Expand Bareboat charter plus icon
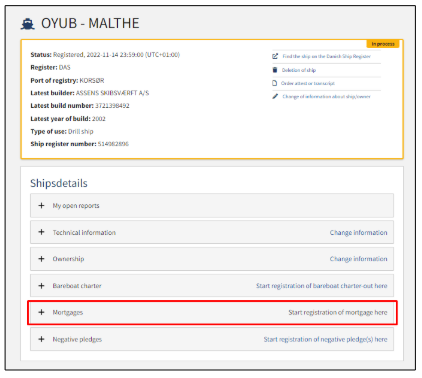The width and height of the screenshot is (422, 378). 41,286
